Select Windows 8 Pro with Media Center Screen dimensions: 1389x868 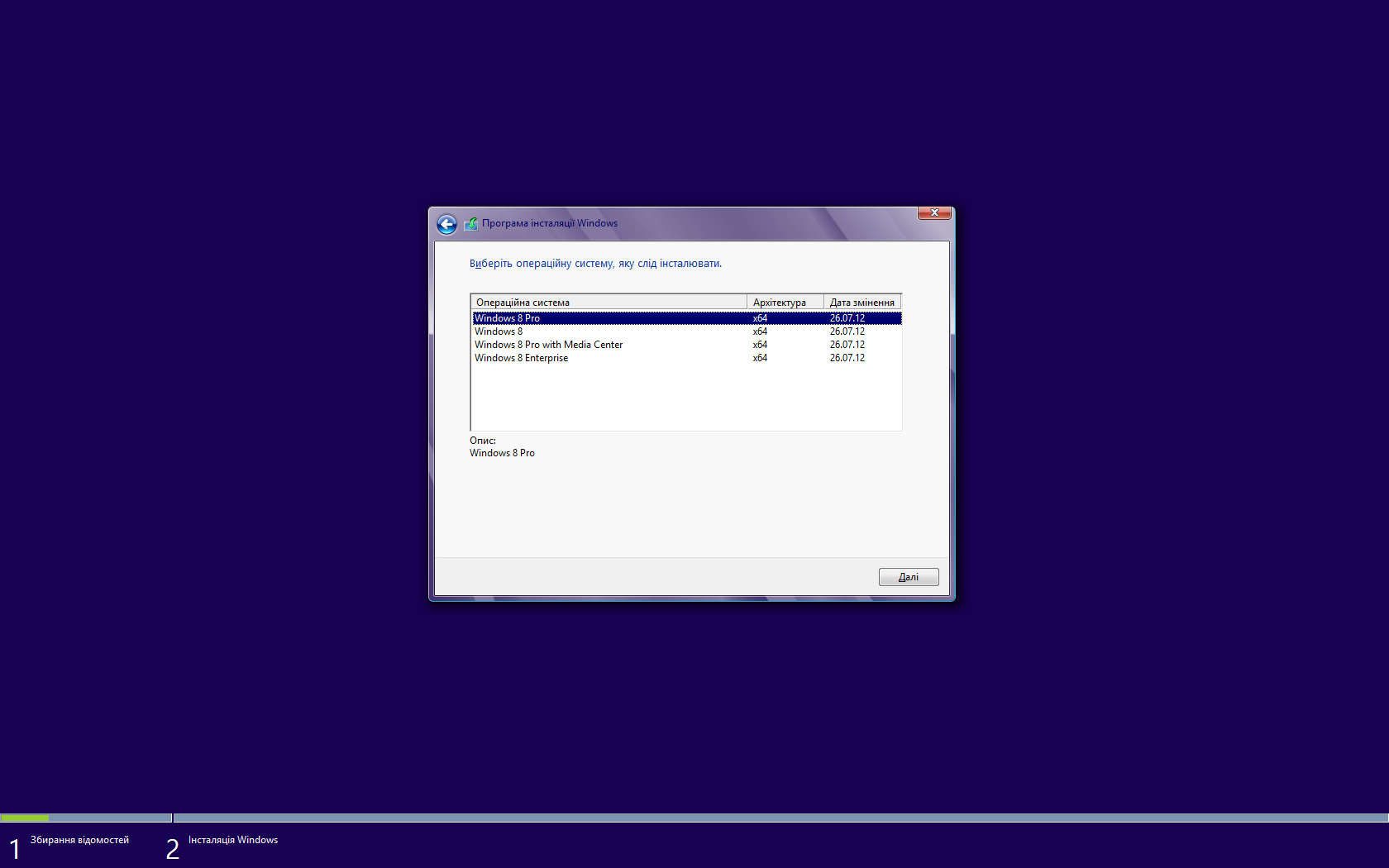pos(686,345)
